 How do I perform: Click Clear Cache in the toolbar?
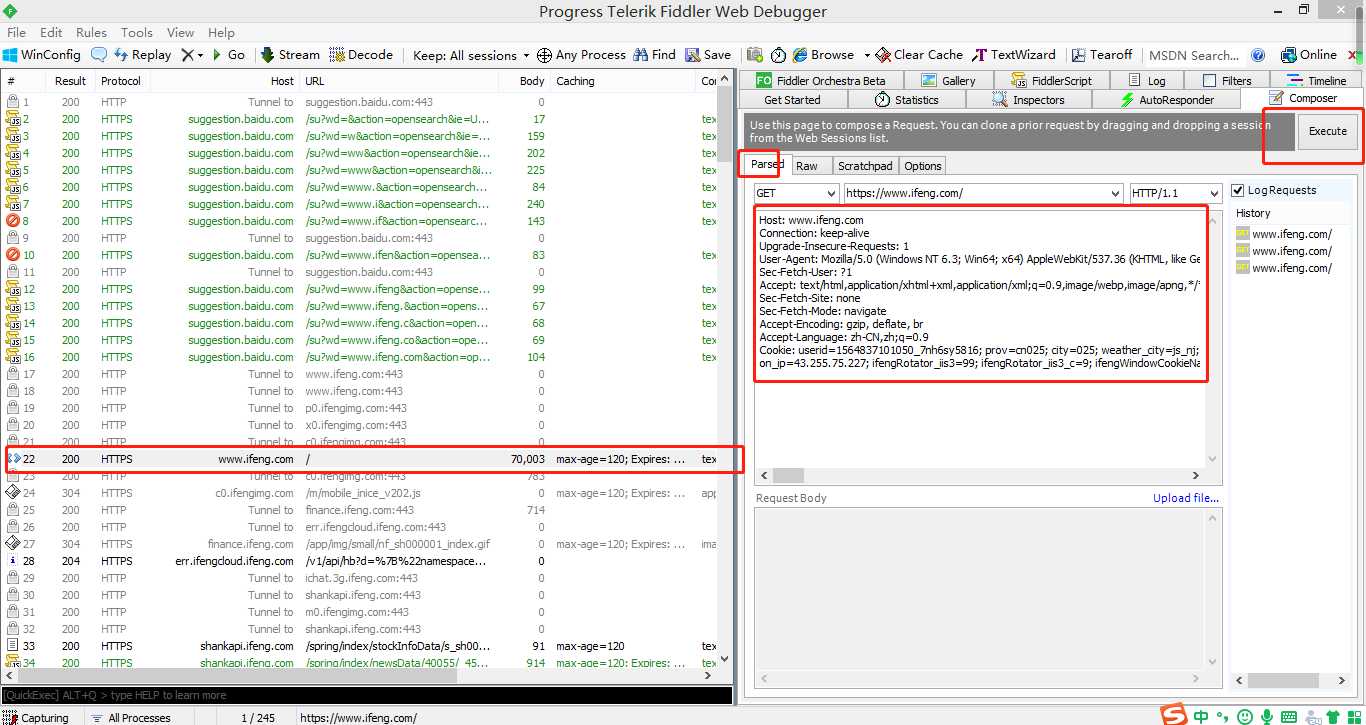click(x=920, y=55)
